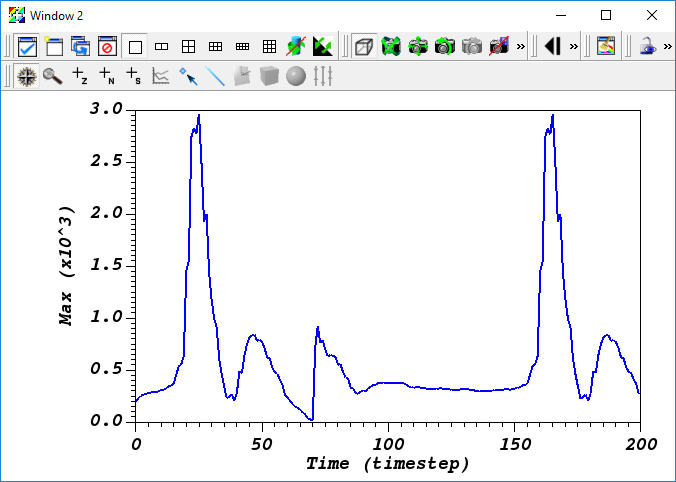Screen dimensions: 676x482
Task: Create a new window with the new window icon
Action: [x=53, y=46]
